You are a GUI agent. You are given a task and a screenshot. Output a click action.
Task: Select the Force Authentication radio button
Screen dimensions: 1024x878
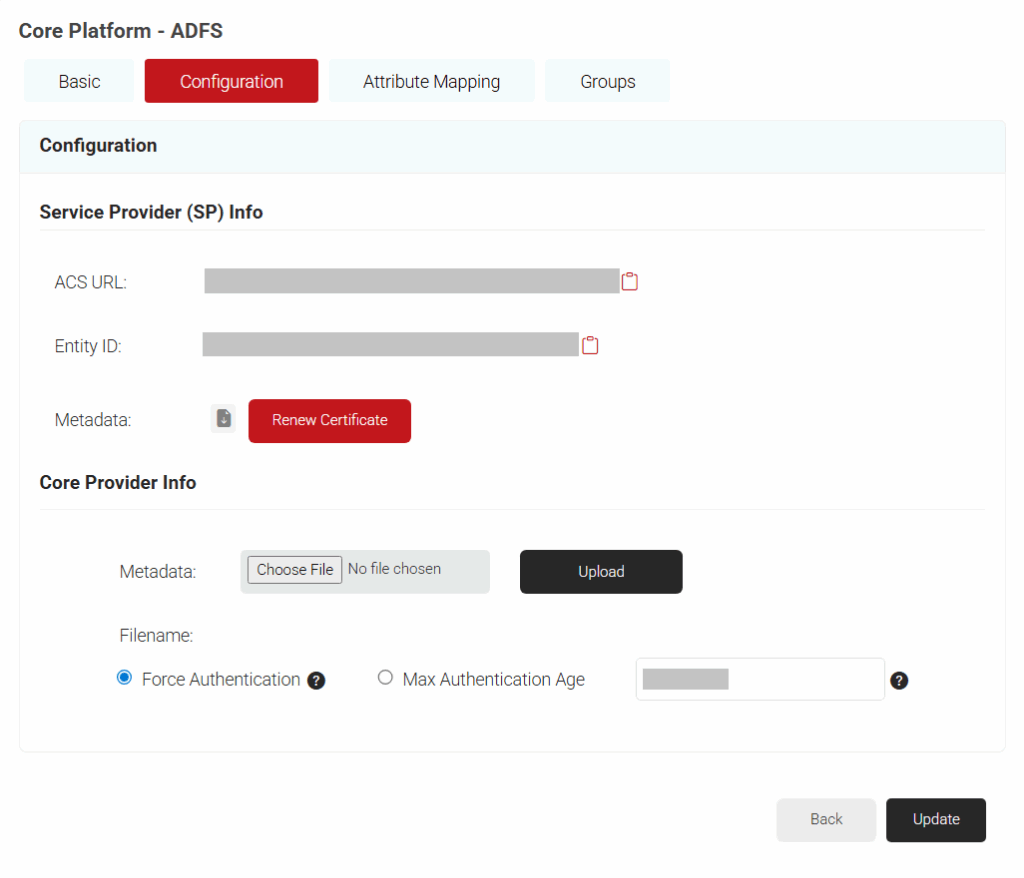tap(124, 678)
